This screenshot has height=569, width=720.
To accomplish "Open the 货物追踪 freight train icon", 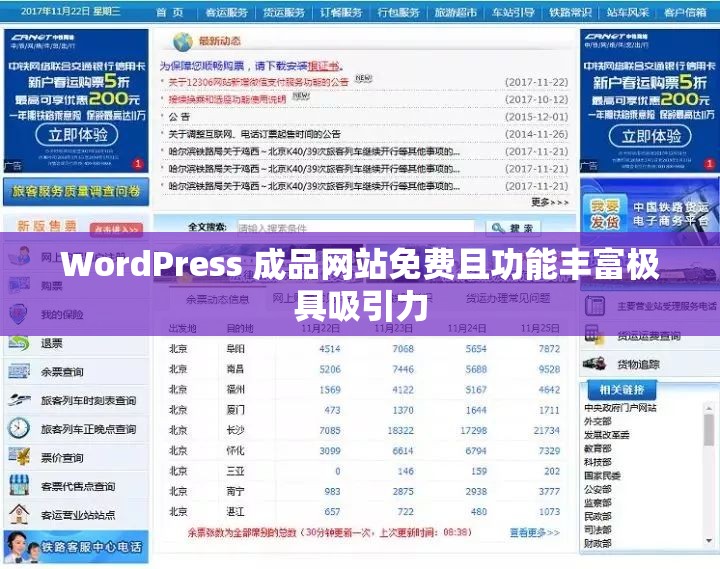I will coord(594,364).
